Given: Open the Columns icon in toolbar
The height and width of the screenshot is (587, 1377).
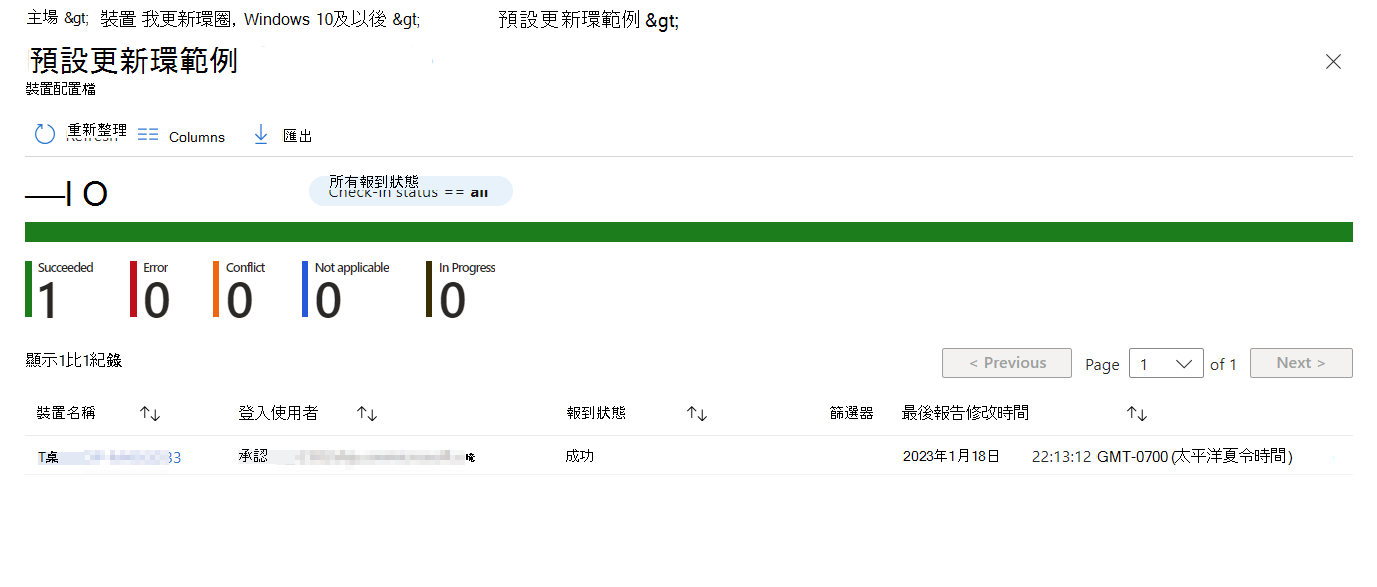Looking at the screenshot, I should [148, 134].
